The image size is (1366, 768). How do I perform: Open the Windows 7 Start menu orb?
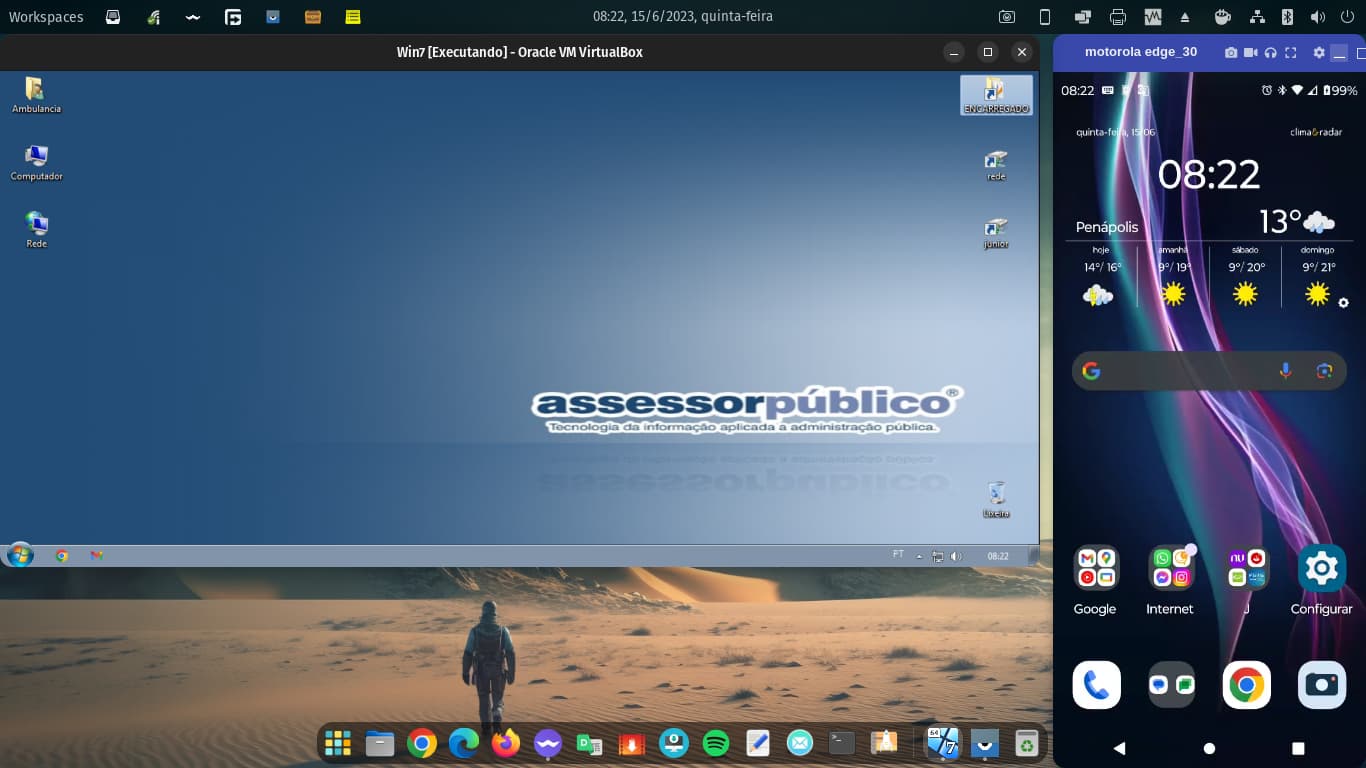[20, 555]
